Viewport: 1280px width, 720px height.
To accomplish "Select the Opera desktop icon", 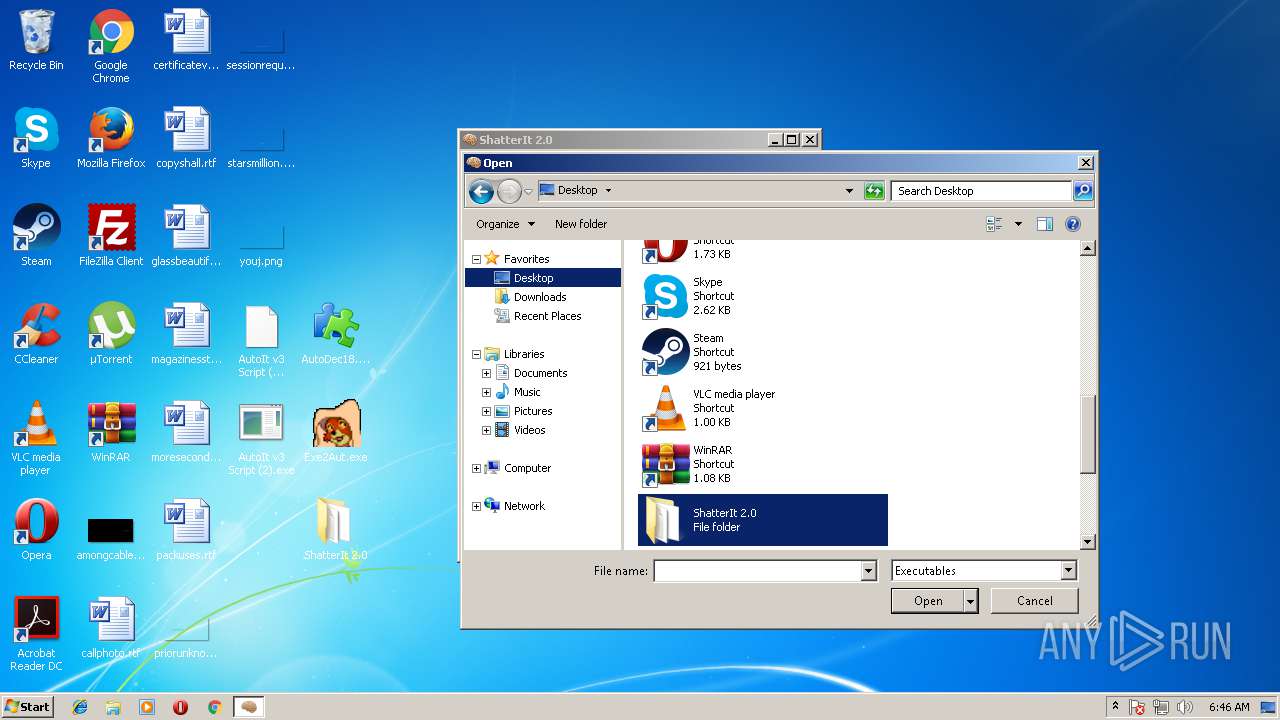I will click(36, 530).
